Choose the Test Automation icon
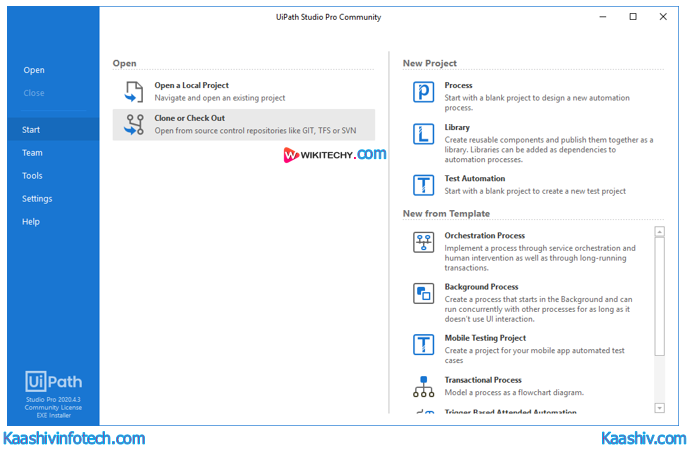695x452 pixels. (423, 184)
